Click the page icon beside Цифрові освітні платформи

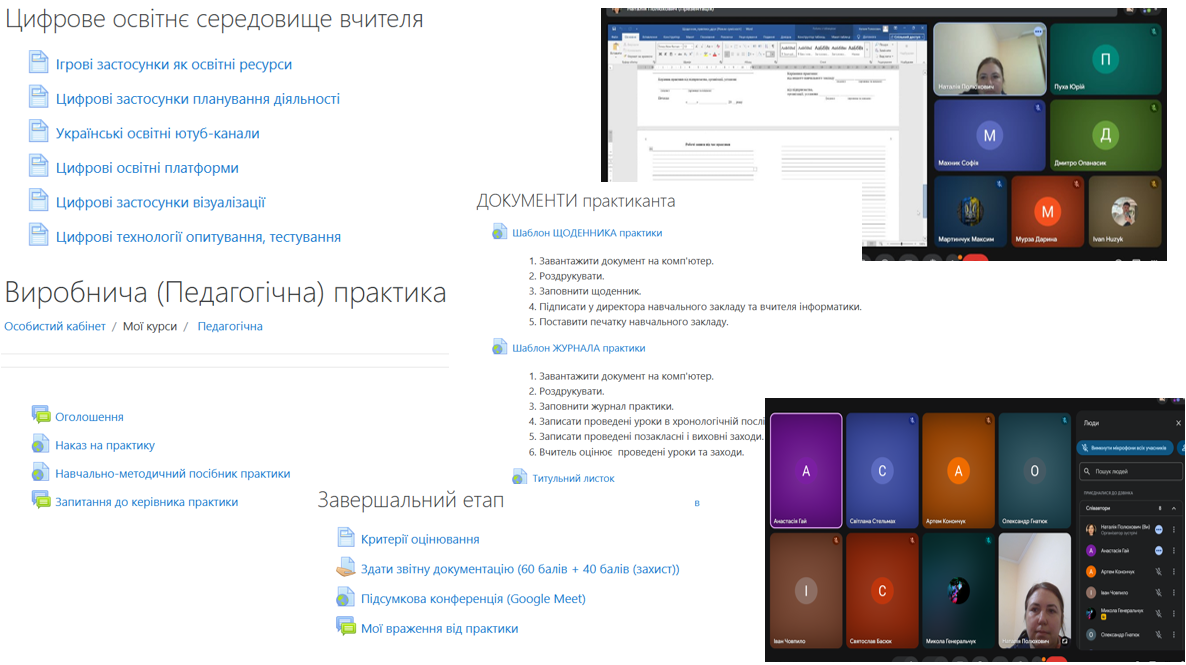38,166
